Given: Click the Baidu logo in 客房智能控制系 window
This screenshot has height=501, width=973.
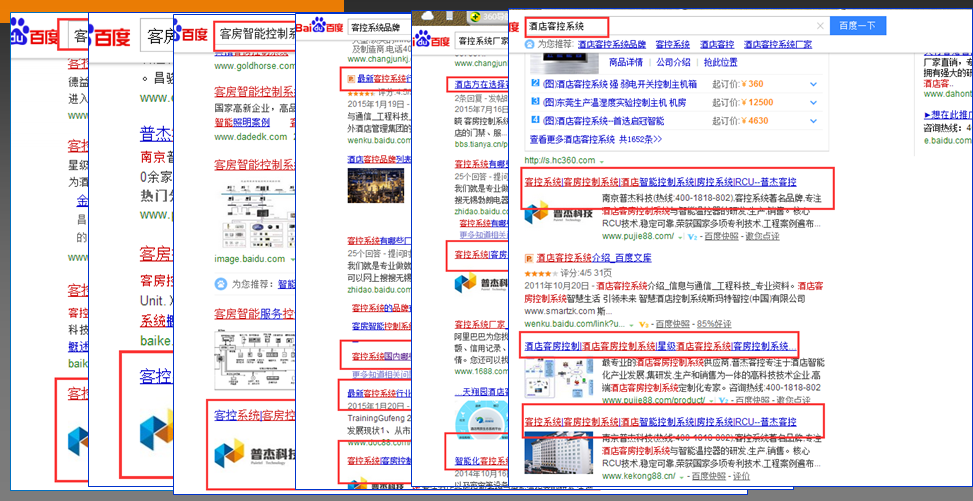Looking at the screenshot, I should 191,34.
